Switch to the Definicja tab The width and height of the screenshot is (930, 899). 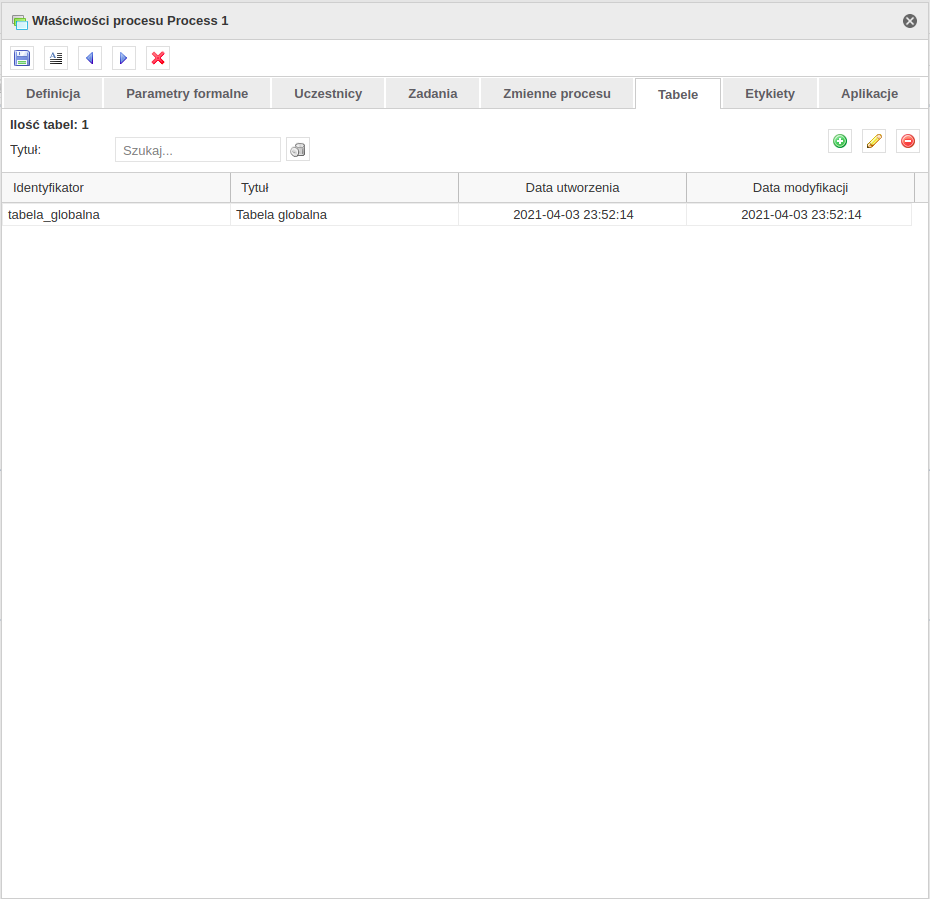point(53,94)
